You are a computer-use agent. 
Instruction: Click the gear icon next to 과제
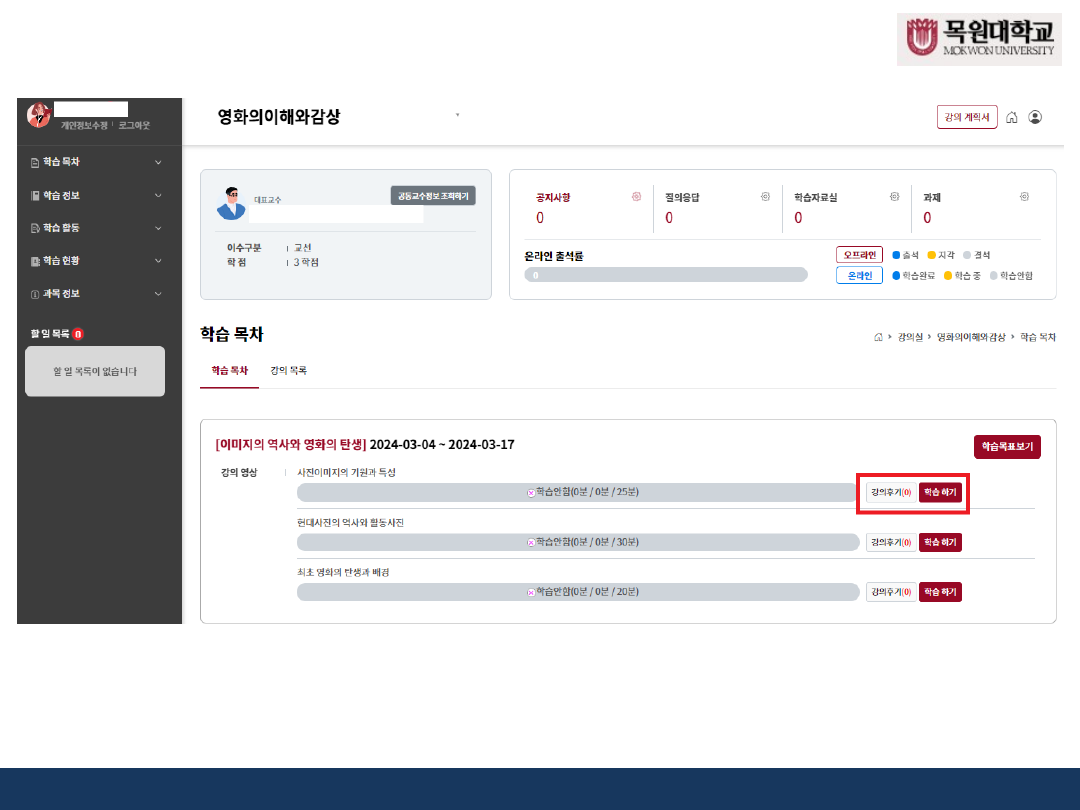(x=1024, y=197)
